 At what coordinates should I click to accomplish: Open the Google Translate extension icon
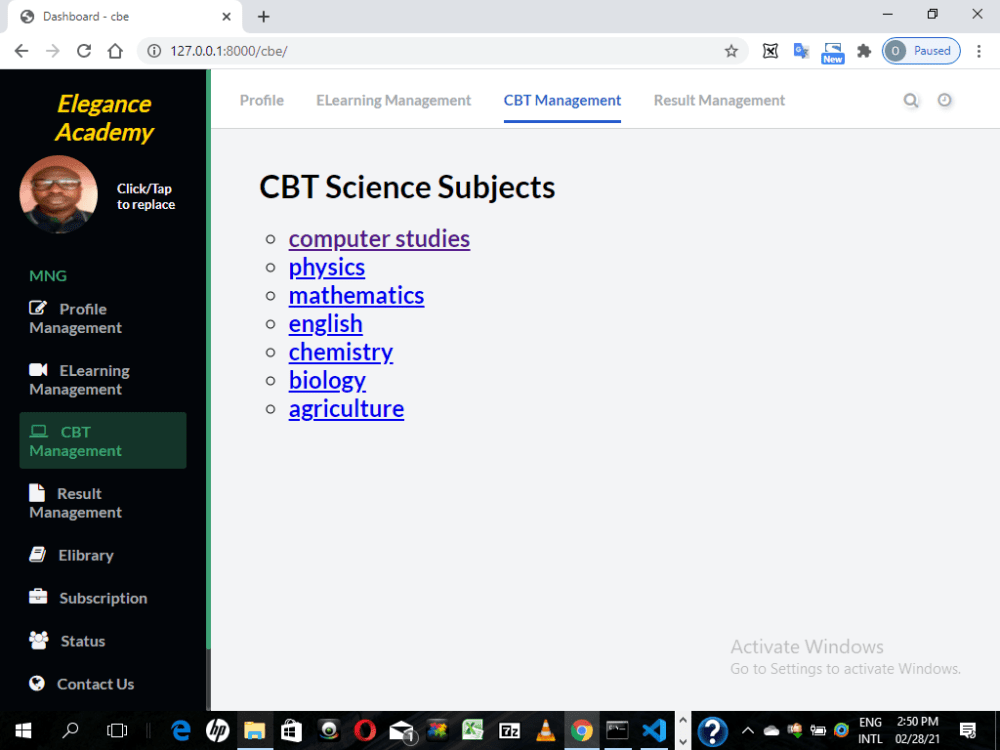801,50
